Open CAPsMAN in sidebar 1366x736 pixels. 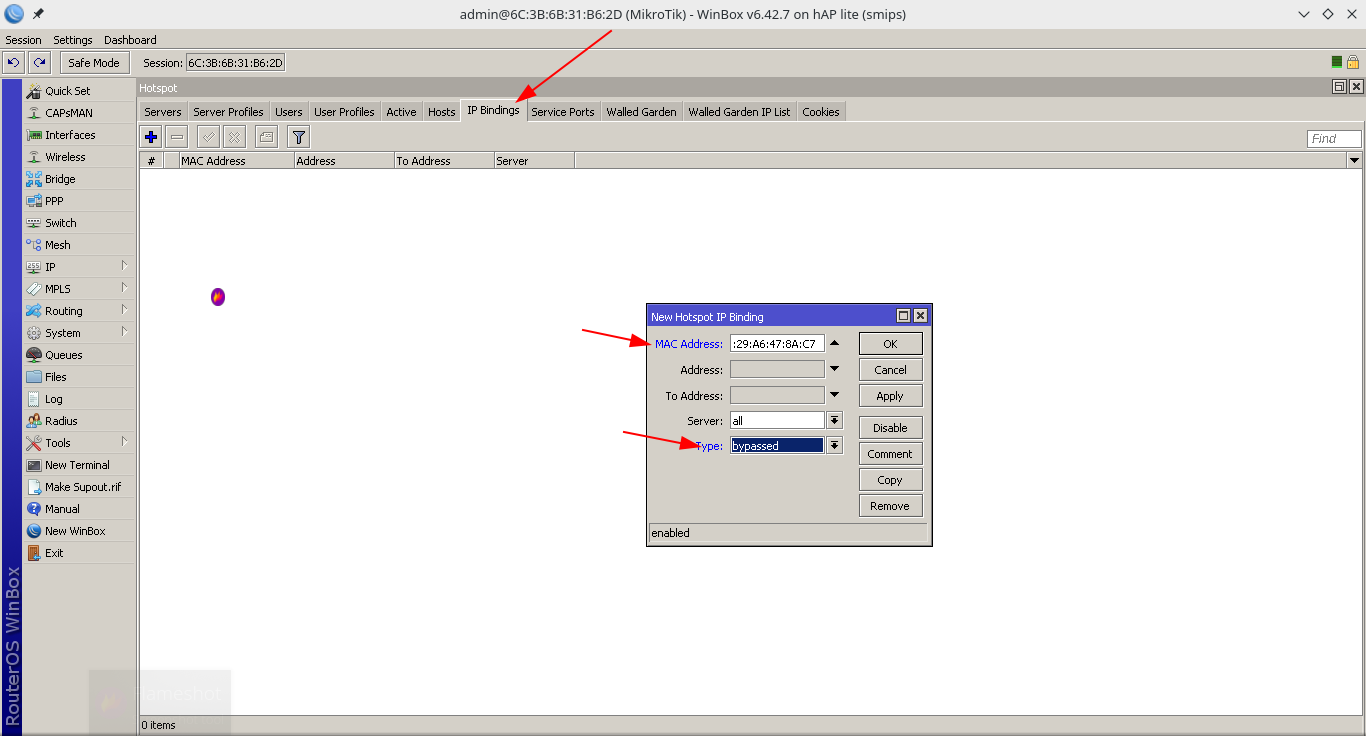79,113
